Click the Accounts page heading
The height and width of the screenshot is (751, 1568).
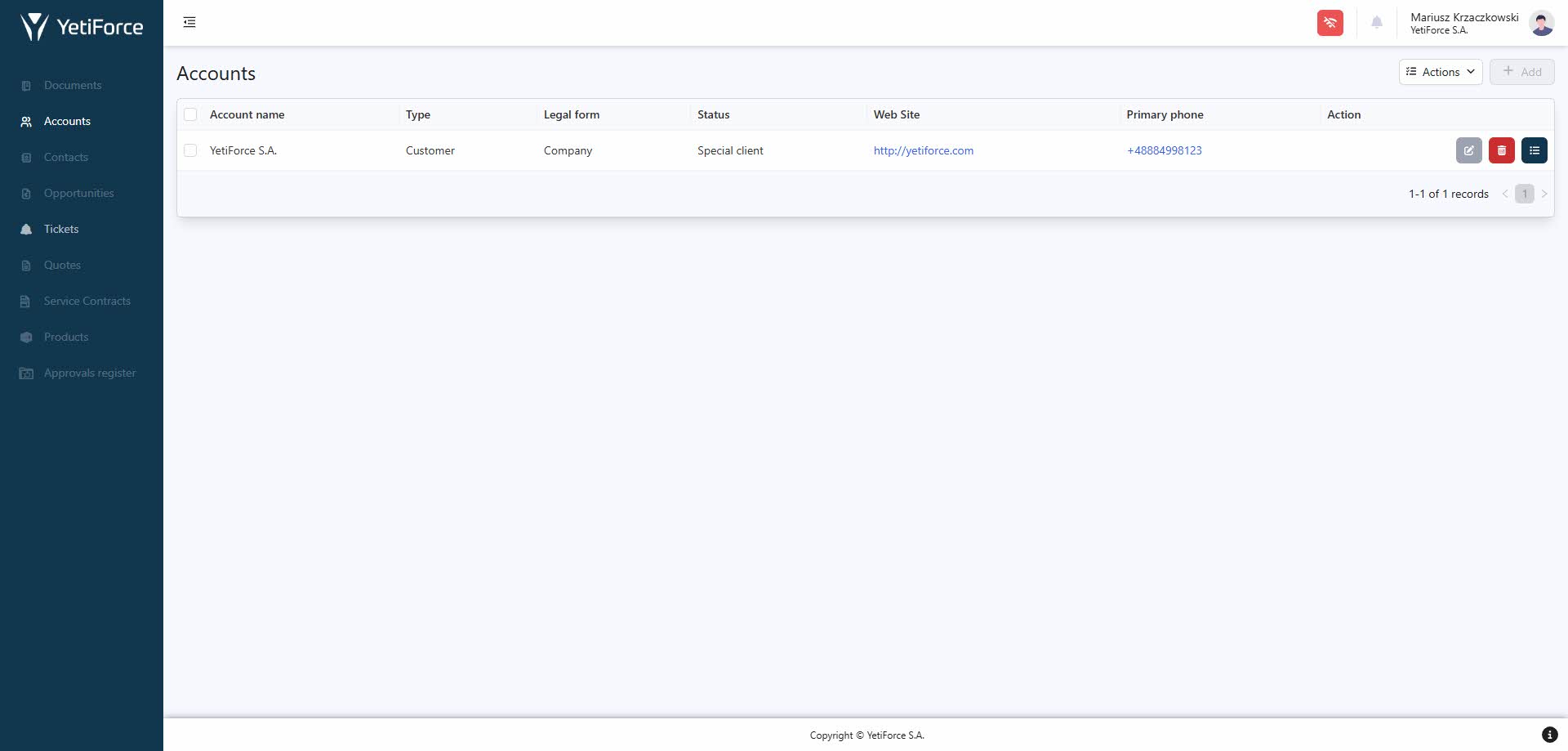pos(216,74)
